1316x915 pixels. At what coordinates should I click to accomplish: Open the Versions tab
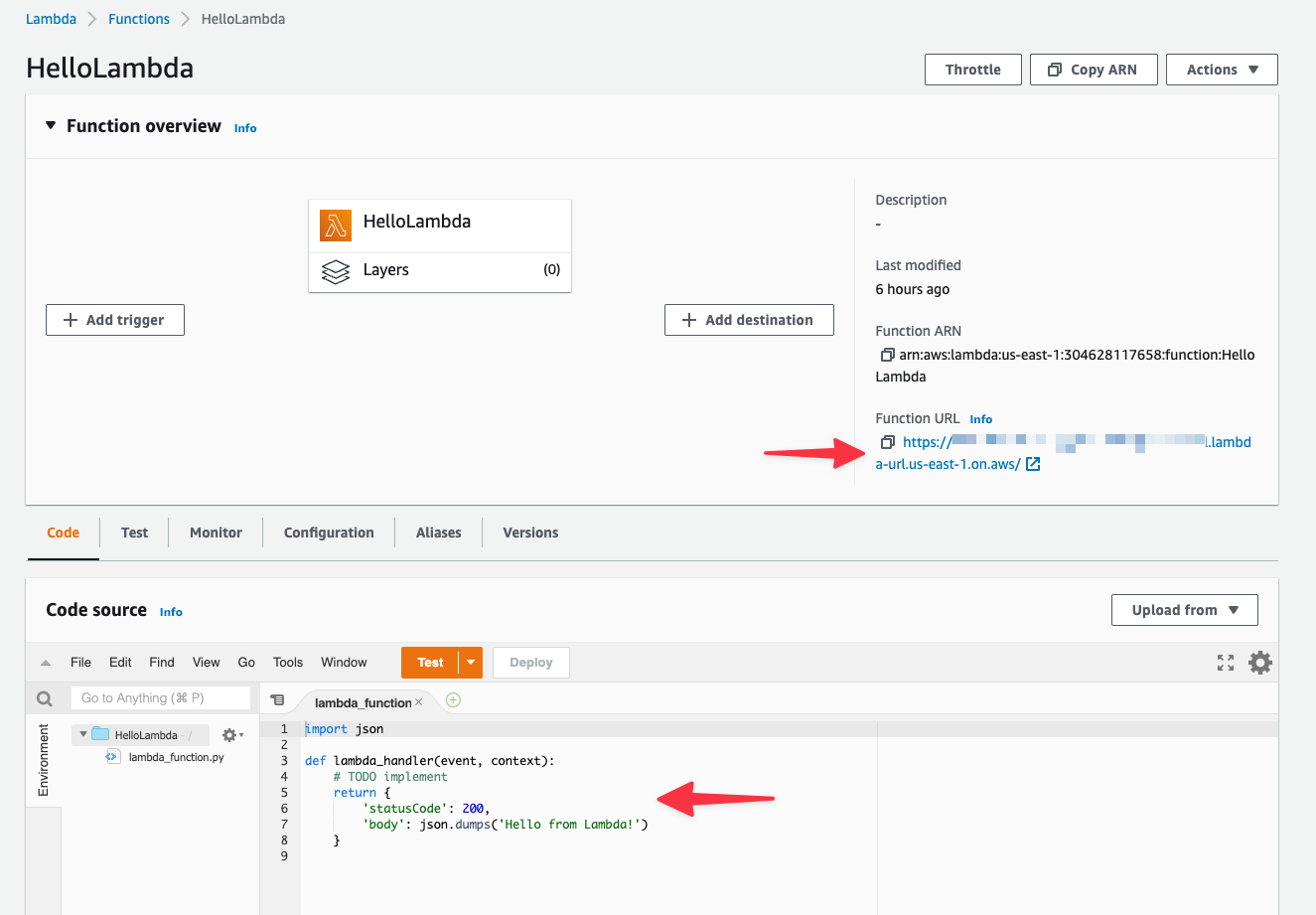click(x=530, y=533)
